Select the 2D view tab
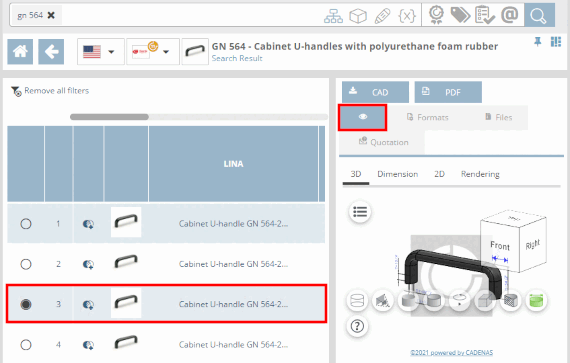570x363 pixels. point(439,174)
